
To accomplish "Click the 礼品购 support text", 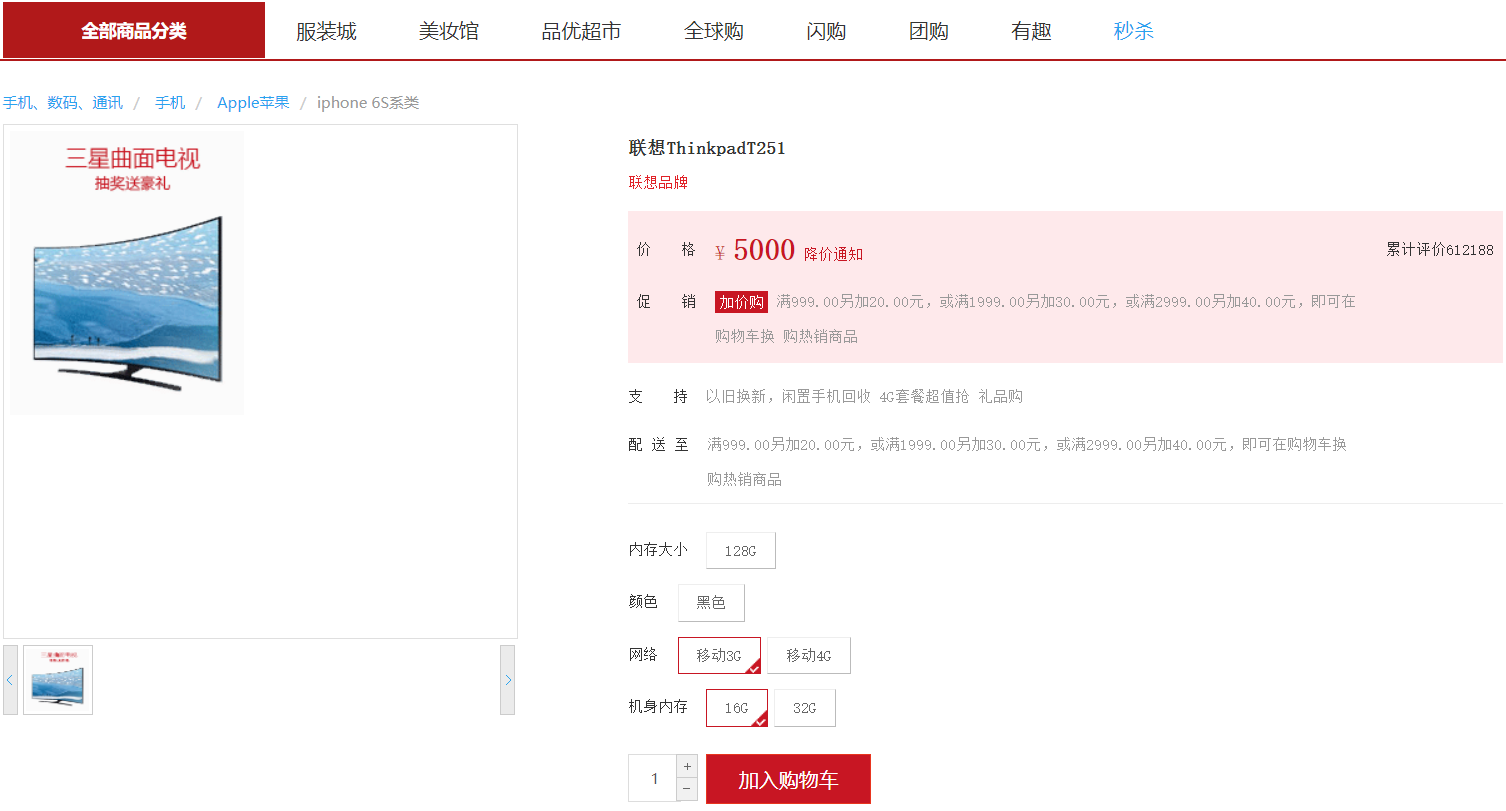I will pos(1000,397).
